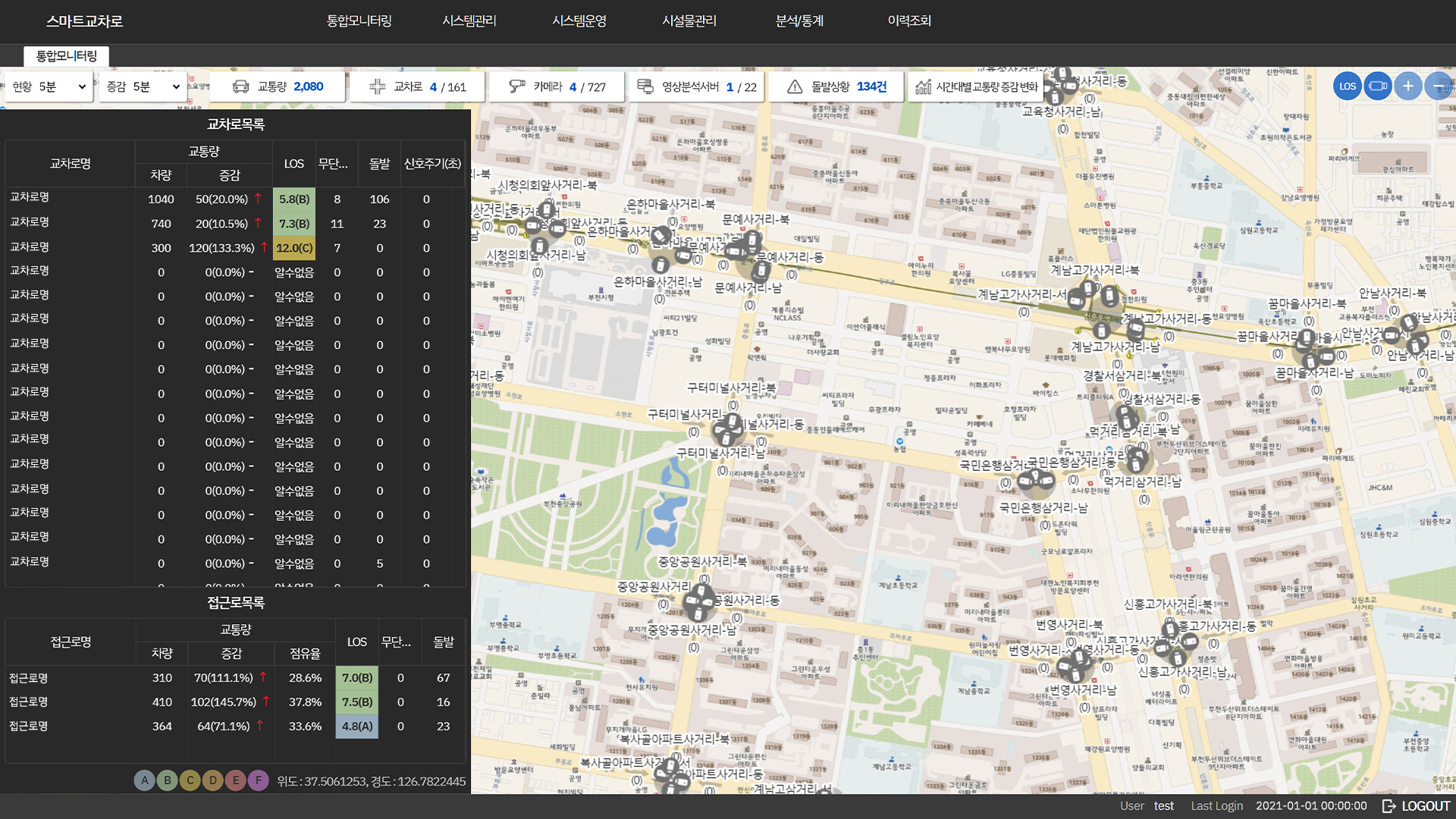Click the 1040 vehicle count cell

click(161, 199)
